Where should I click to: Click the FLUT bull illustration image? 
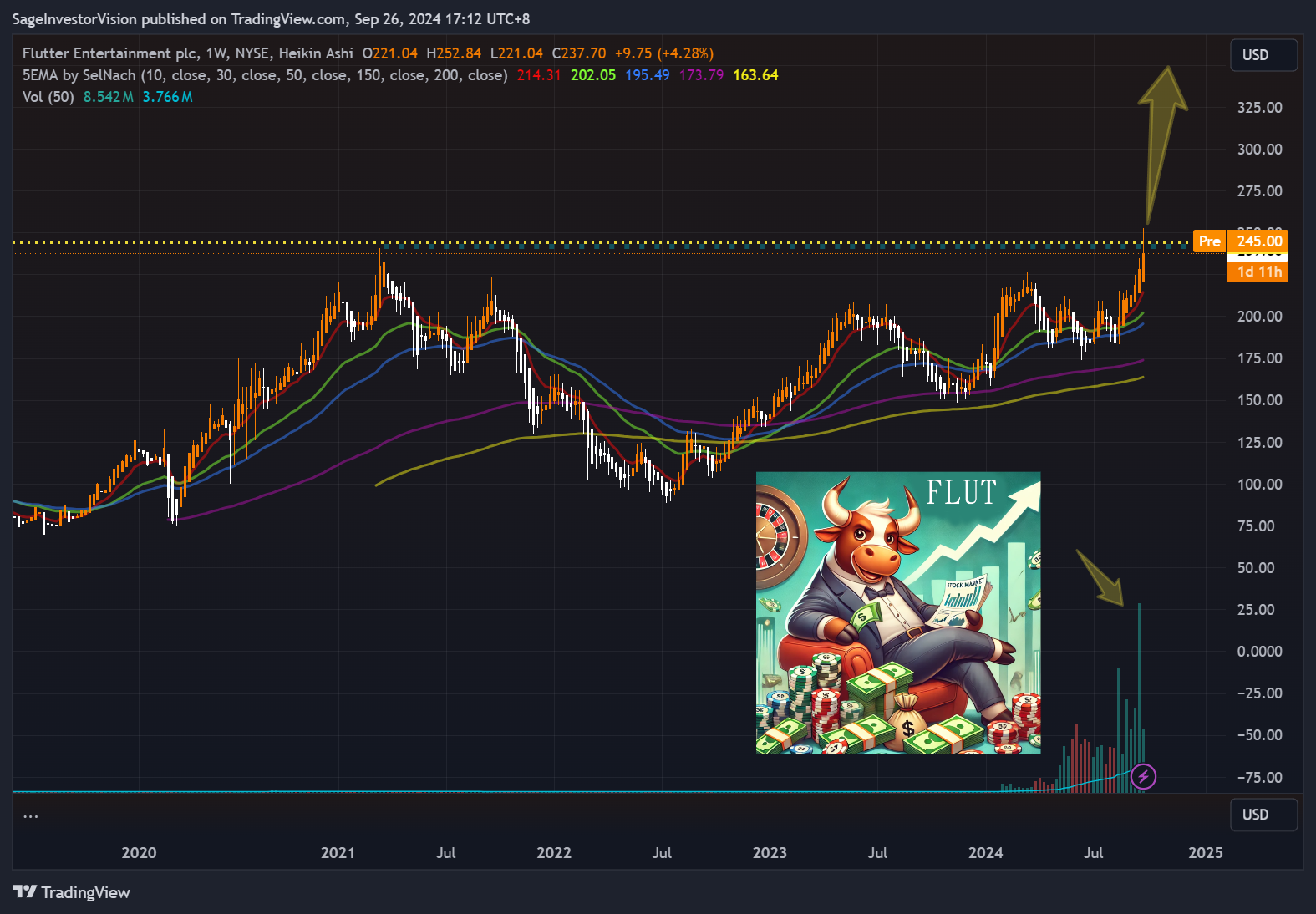(898, 612)
